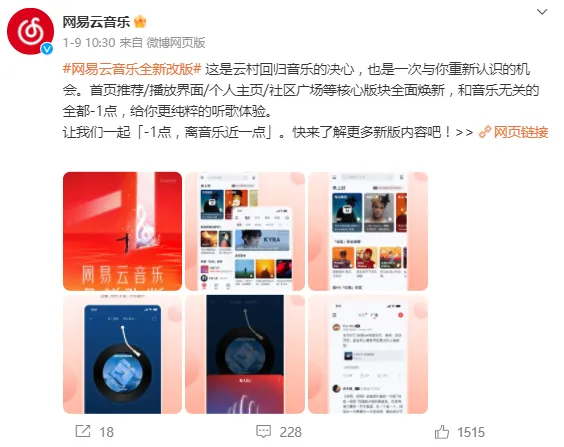Click the crown icon beside 网易云音乐
Screen dimensions: 564x447
pos(140,22)
